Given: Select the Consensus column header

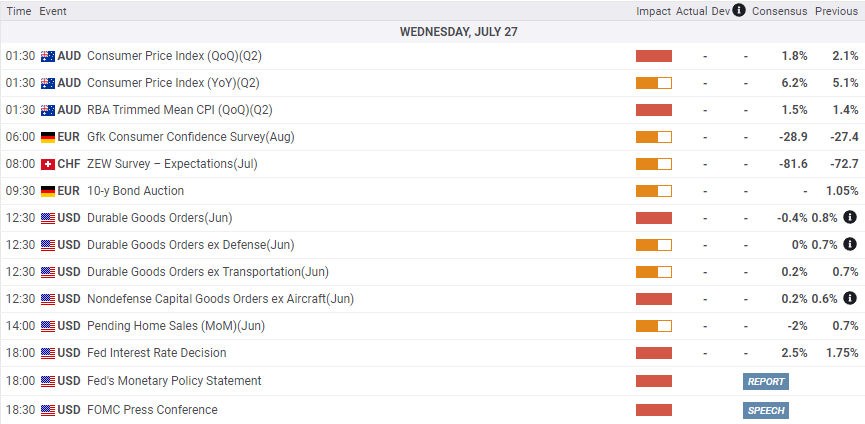Looking at the screenshot, I should [779, 11].
